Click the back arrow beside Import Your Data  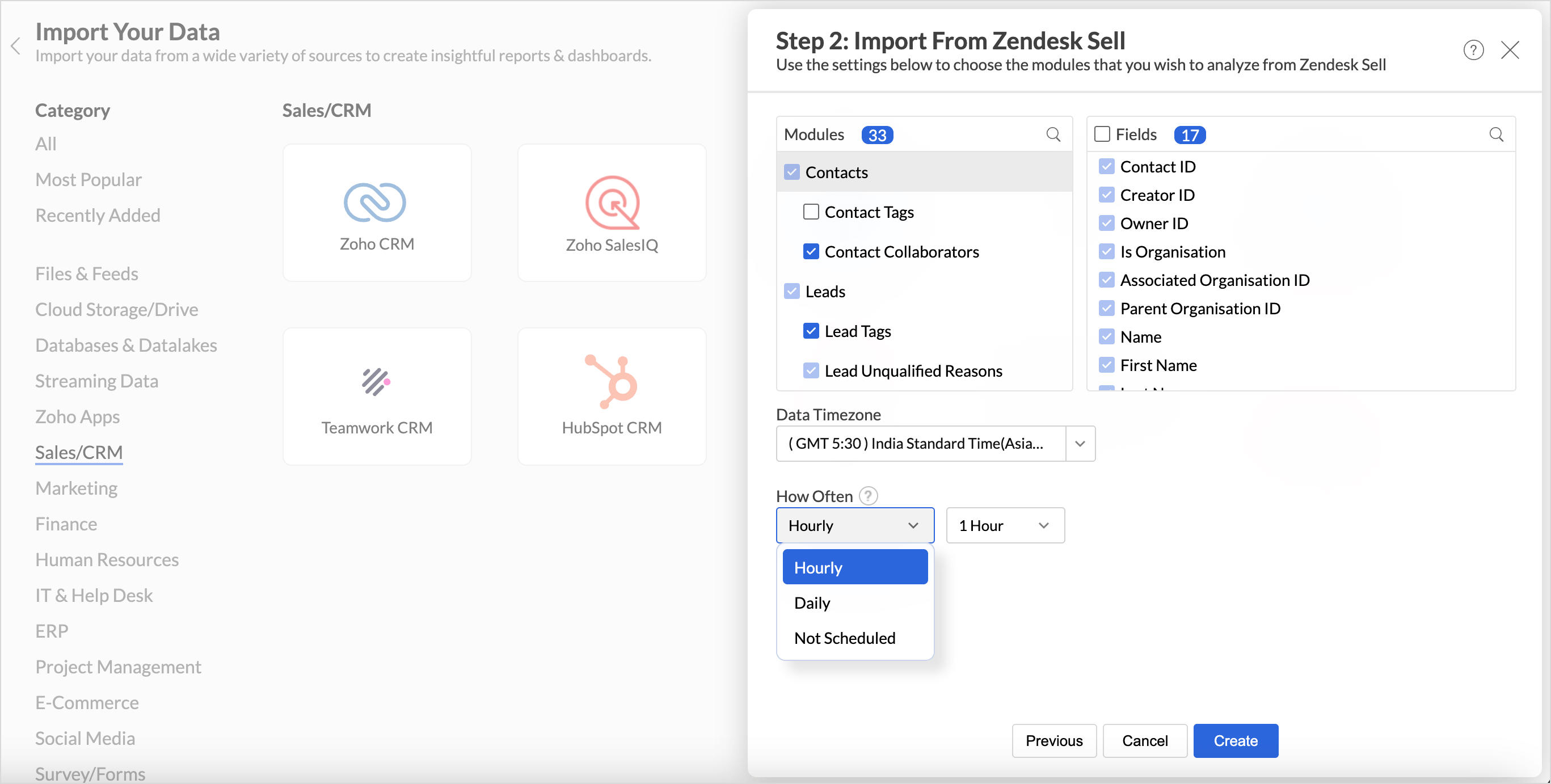tap(16, 46)
